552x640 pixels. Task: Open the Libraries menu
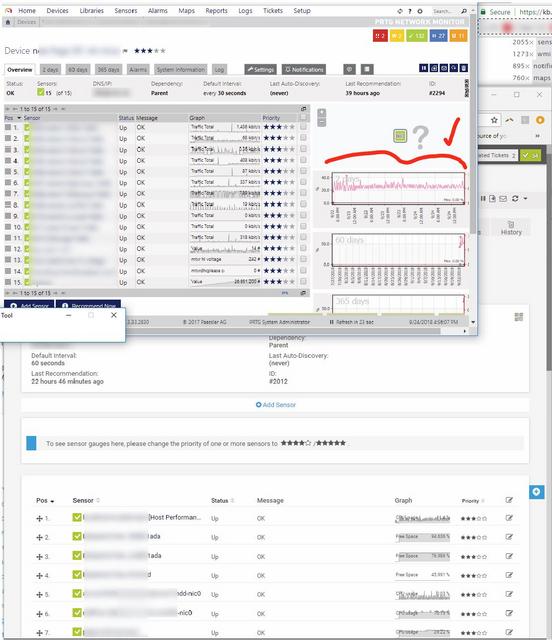(91, 11)
